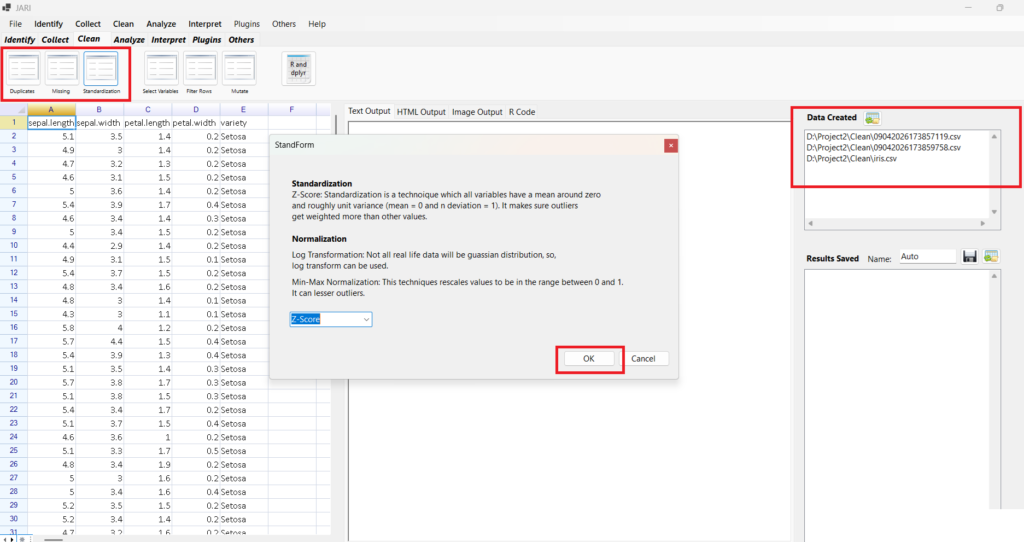Close the StandForm dialog with red X

pos(670,145)
